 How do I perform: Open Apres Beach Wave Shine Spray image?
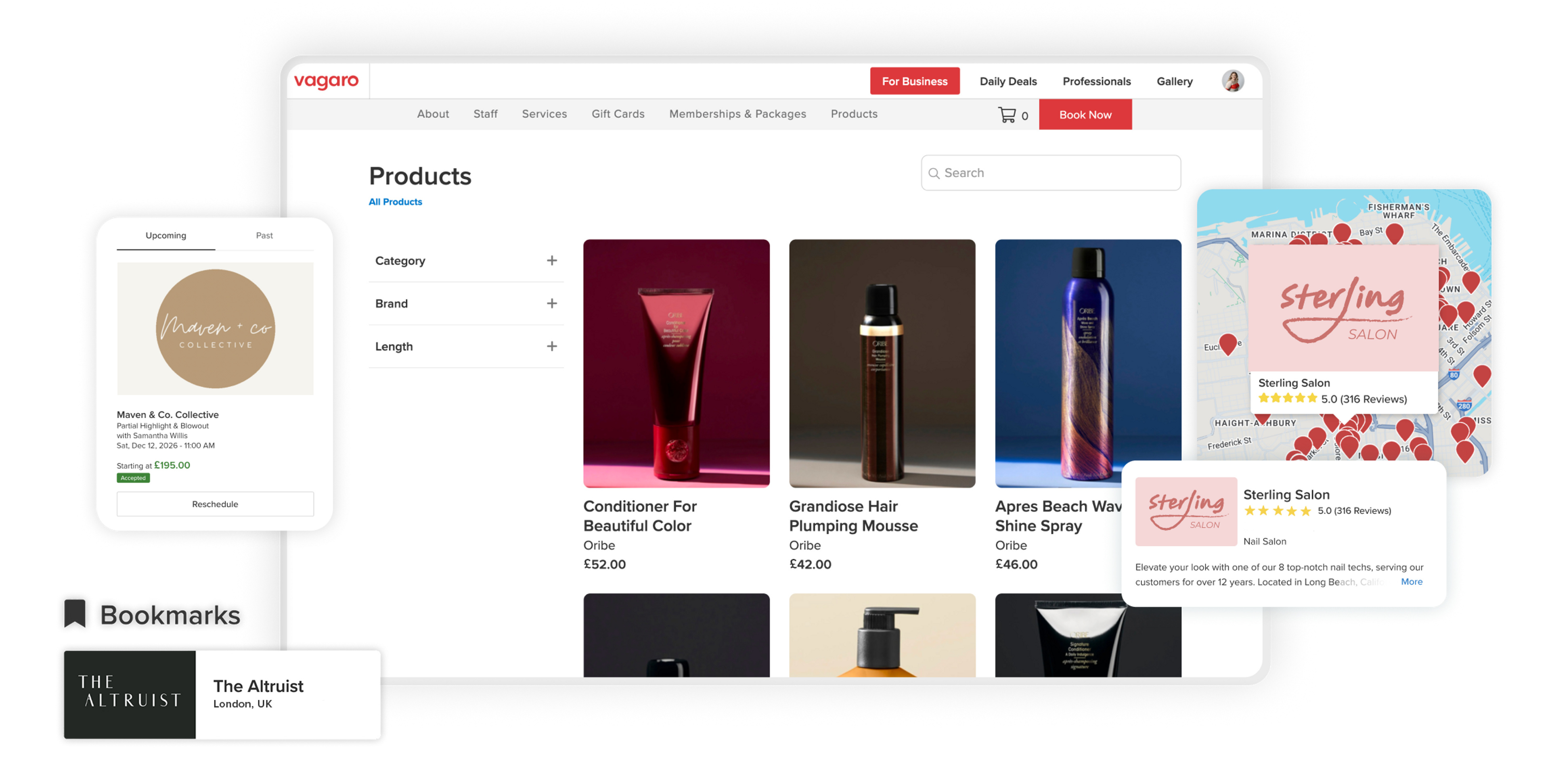(1088, 364)
